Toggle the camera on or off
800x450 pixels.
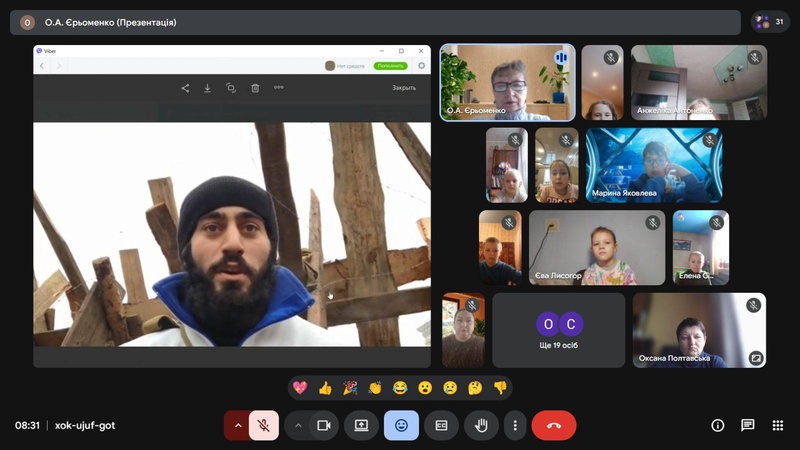(x=323, y=425)
